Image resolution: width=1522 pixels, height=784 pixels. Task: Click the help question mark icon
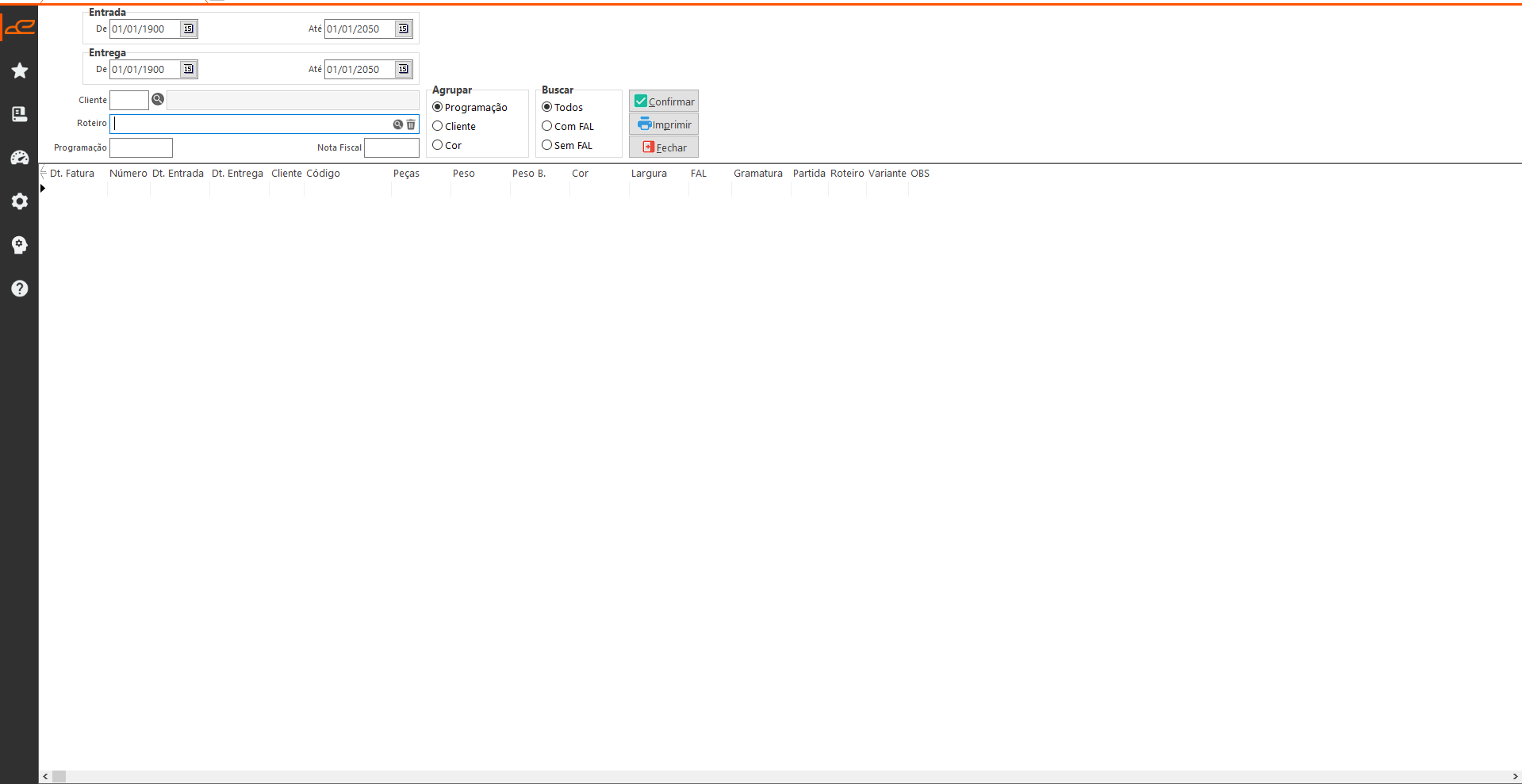20,289
